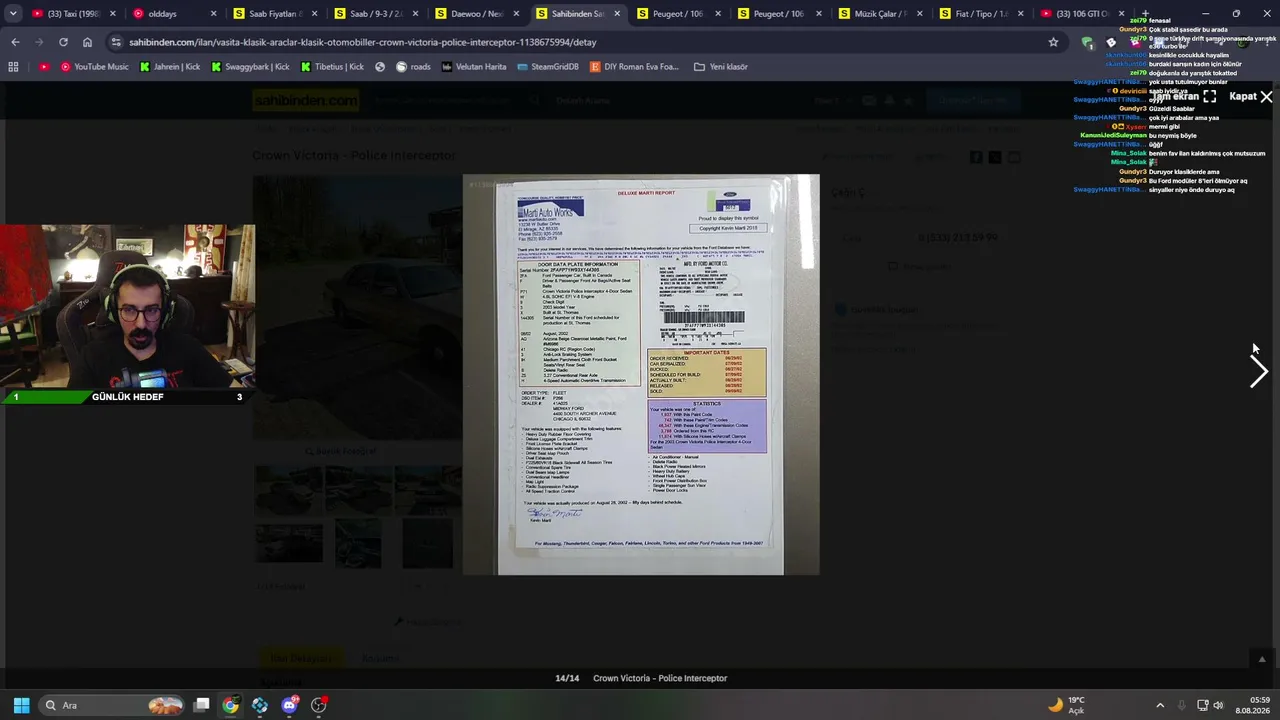The image size is (1280, 720).
Task: Switch to the (33) Taxi YouTube tab
Action: (73, 14)
